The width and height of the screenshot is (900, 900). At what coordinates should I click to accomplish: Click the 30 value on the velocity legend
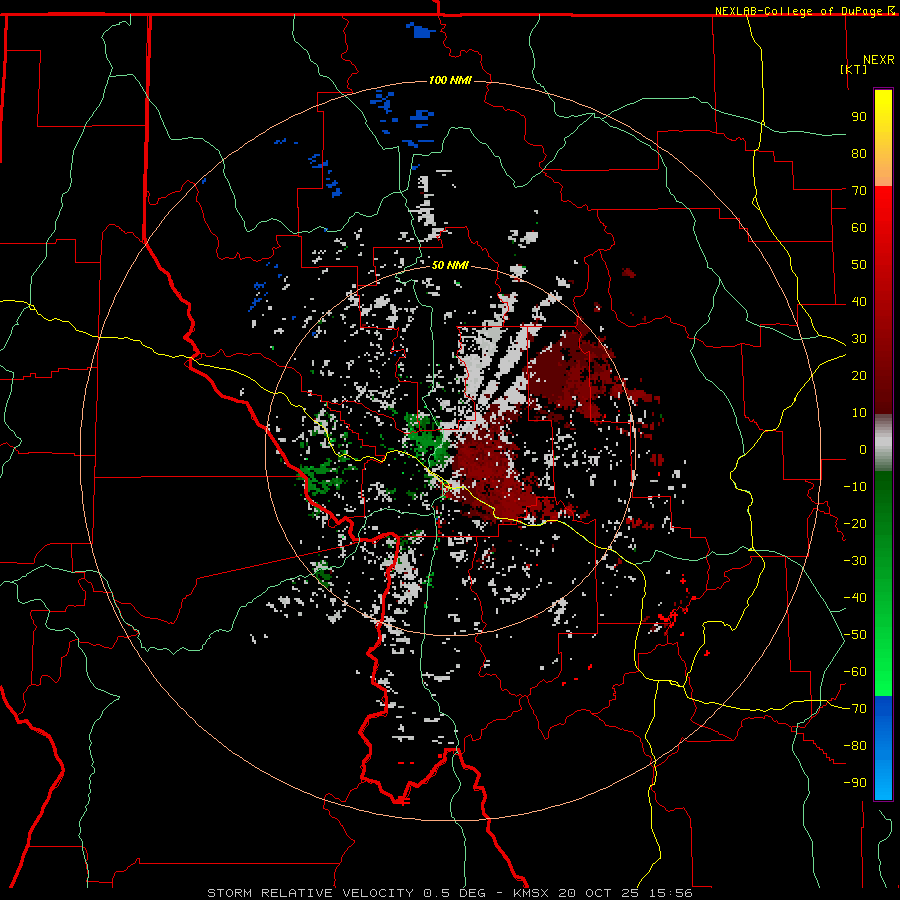click(x=859, y=339)
